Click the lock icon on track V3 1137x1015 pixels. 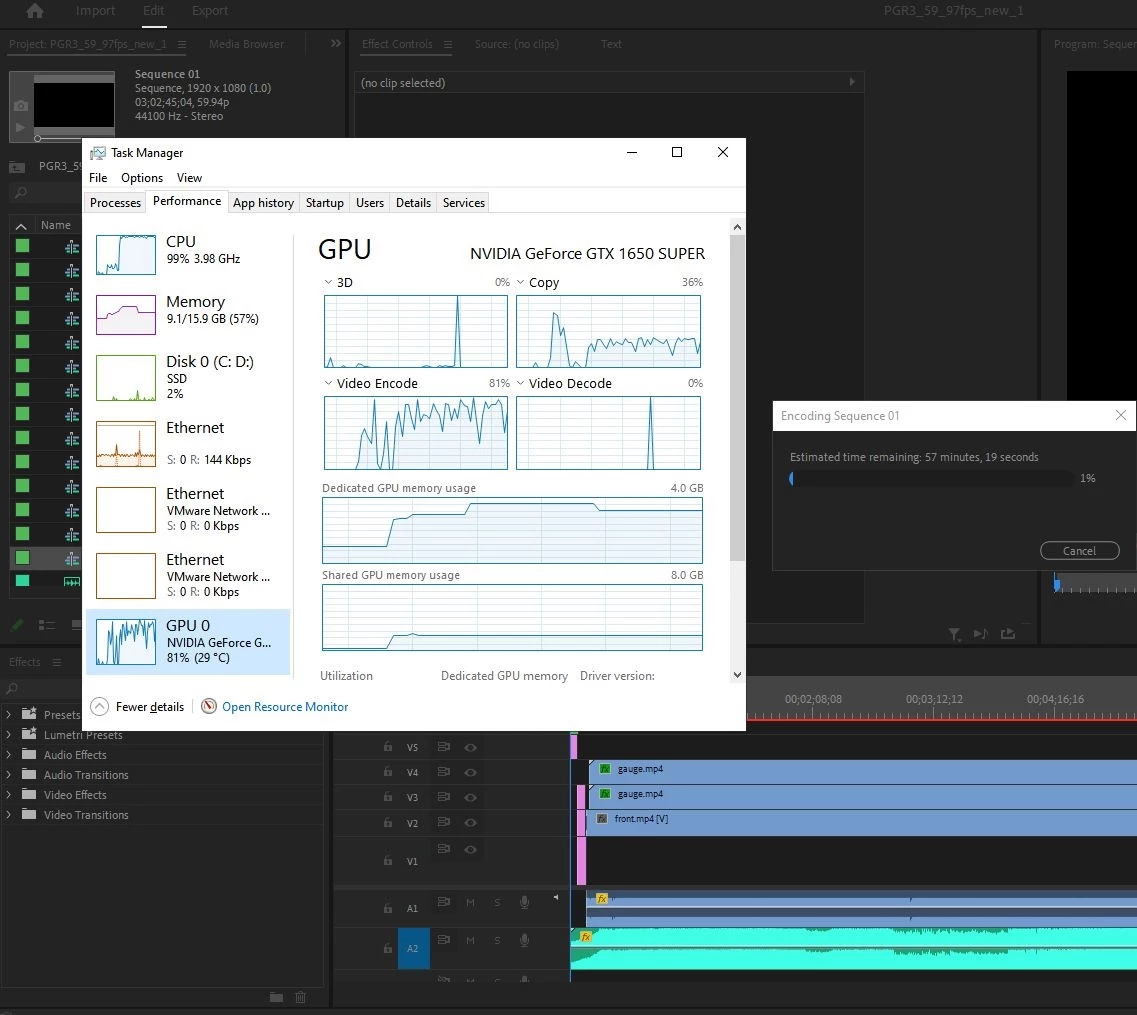(x=388, y=797)
